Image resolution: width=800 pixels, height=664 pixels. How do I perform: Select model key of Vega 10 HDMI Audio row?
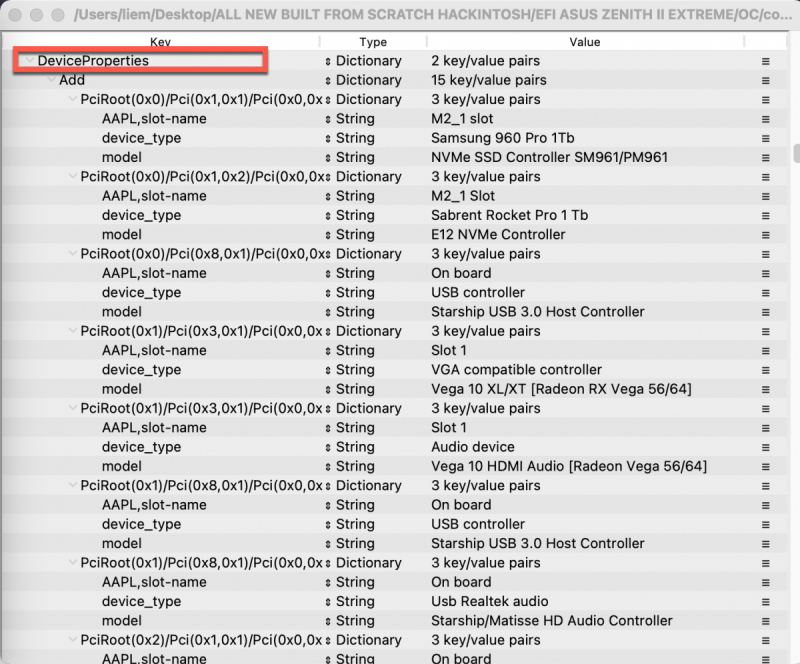tap(121, 466)
